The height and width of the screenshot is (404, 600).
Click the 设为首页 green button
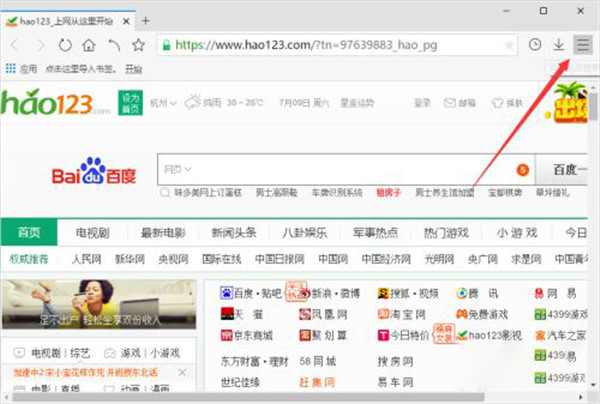130,103
